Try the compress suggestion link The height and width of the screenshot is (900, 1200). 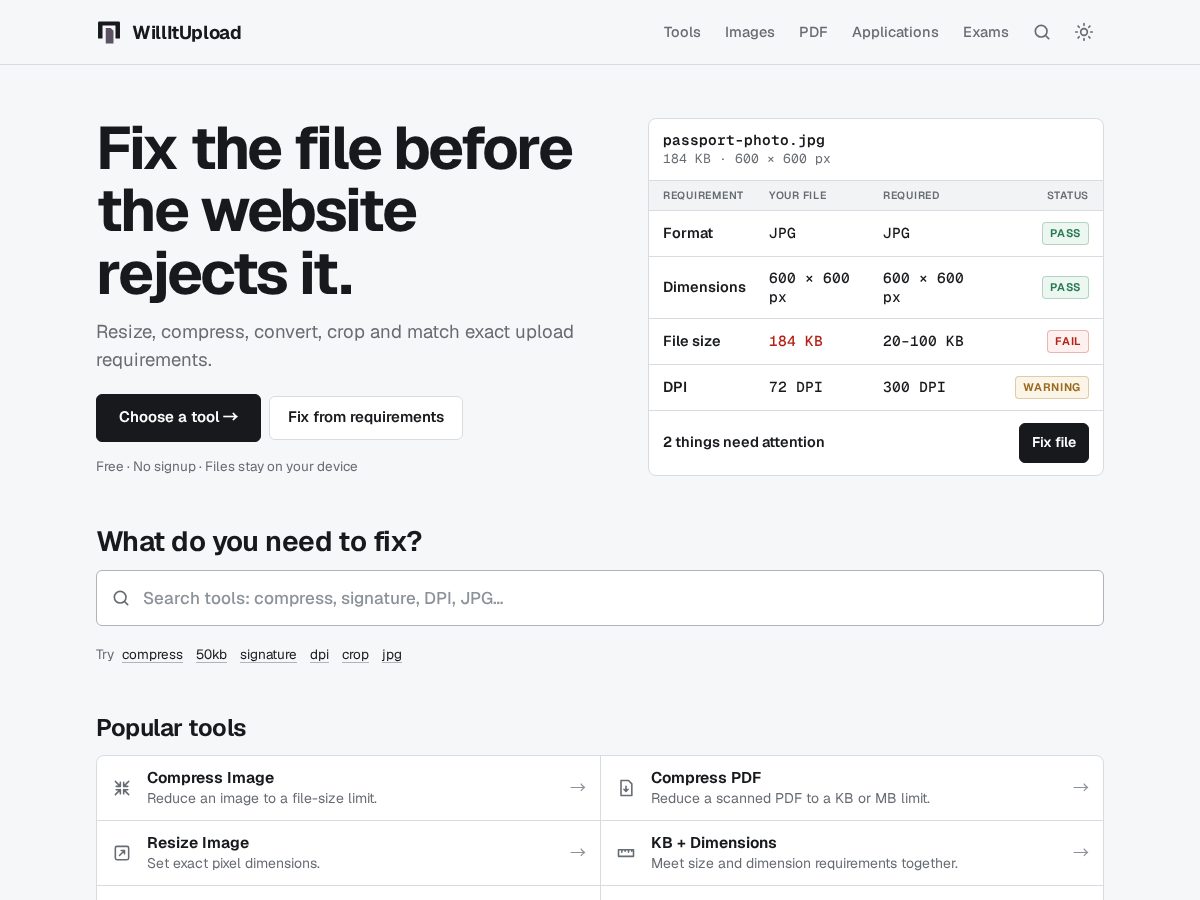click(152, 655)
